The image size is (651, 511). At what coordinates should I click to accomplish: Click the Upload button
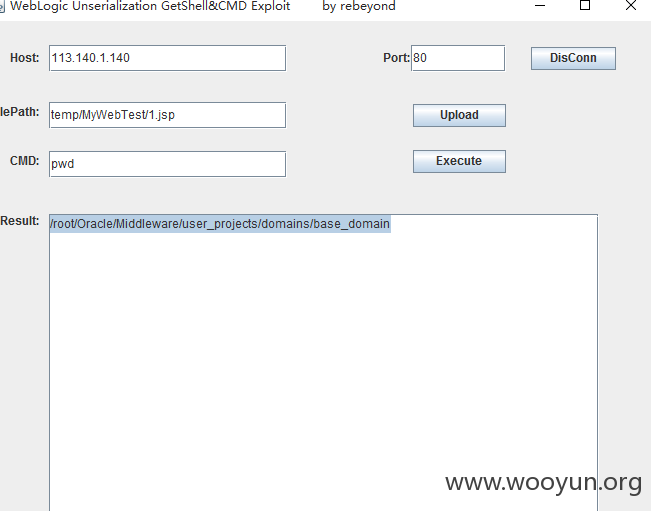459,115
